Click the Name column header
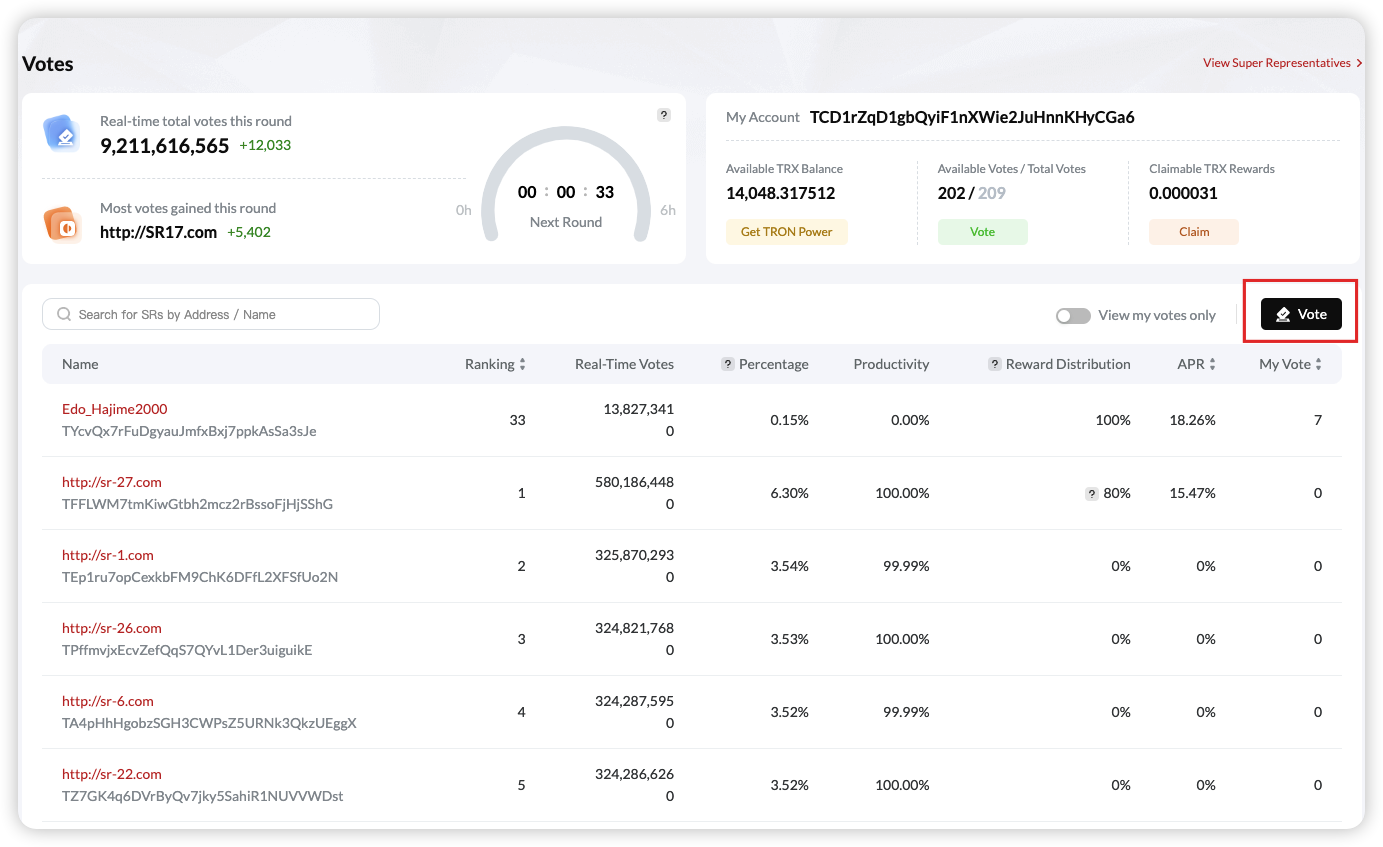1383x847 pixels. 80,364
